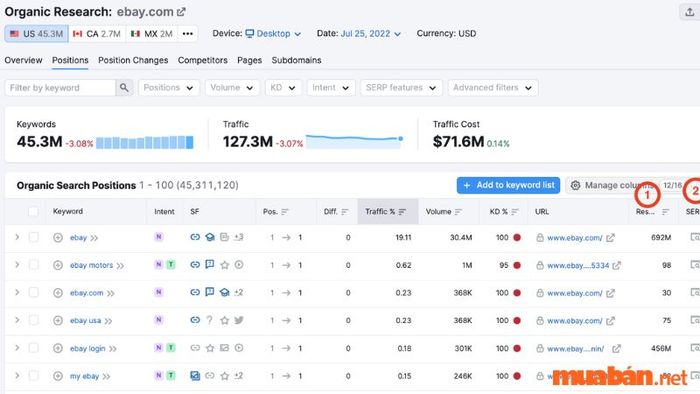The height and width of the screenshot is (394, 700).
Task: Select the US 45.3M database
Action: click(x=37, y=33)
